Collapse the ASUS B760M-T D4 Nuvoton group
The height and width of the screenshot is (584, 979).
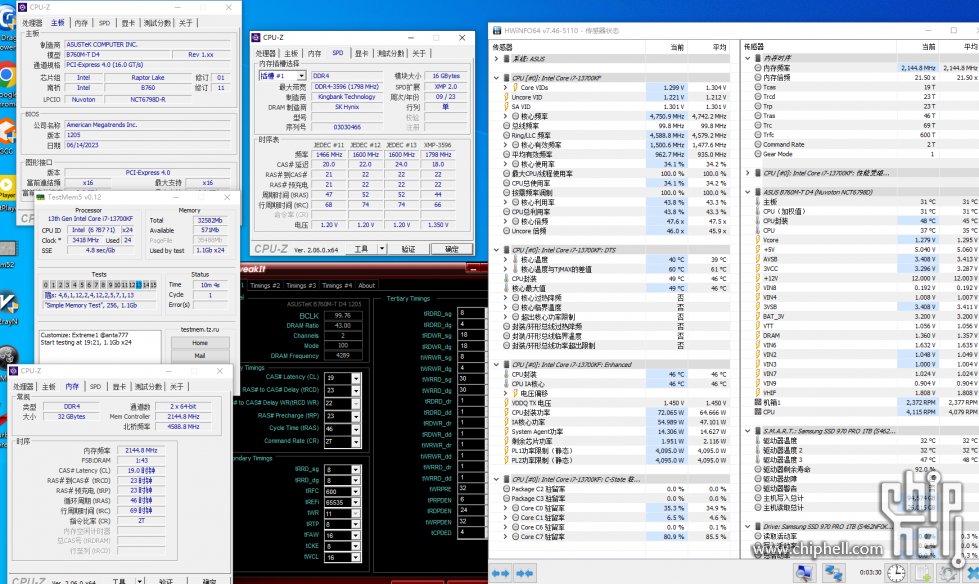(748, 192)
